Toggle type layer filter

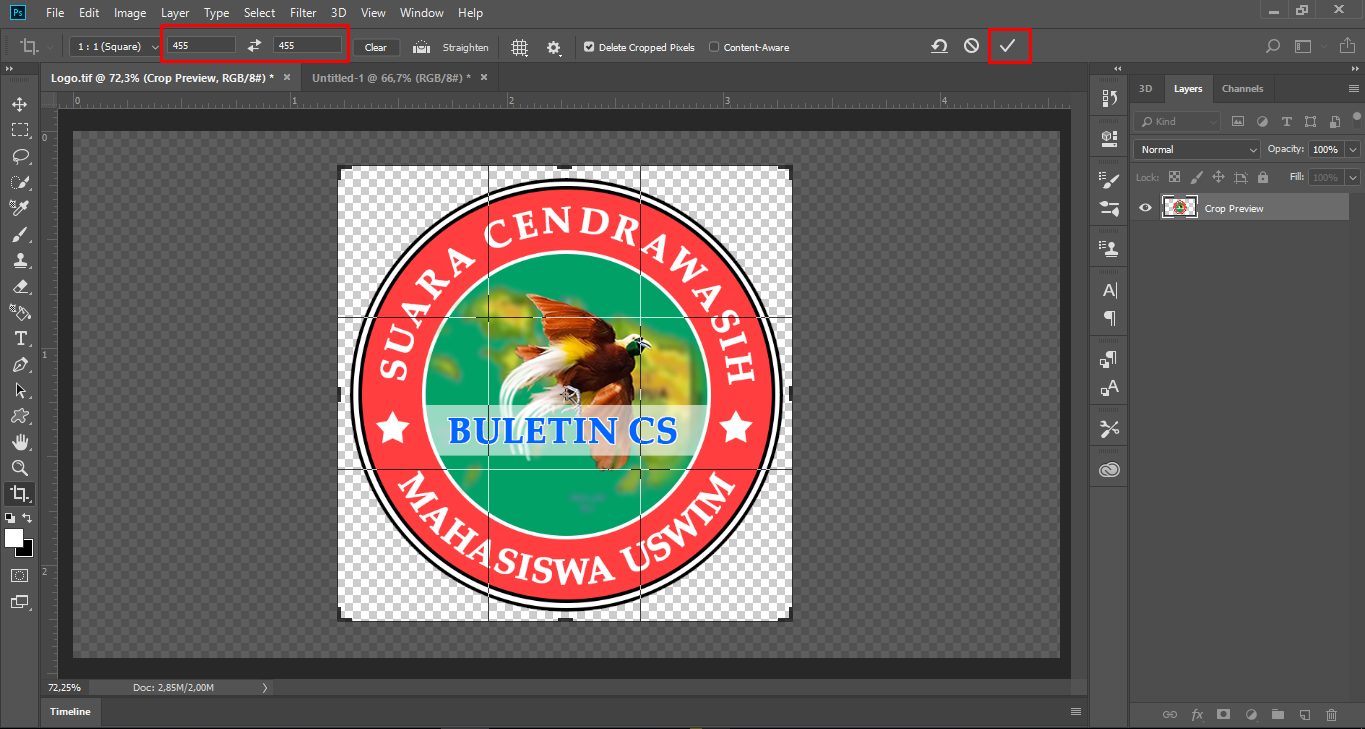(1286, 121)
